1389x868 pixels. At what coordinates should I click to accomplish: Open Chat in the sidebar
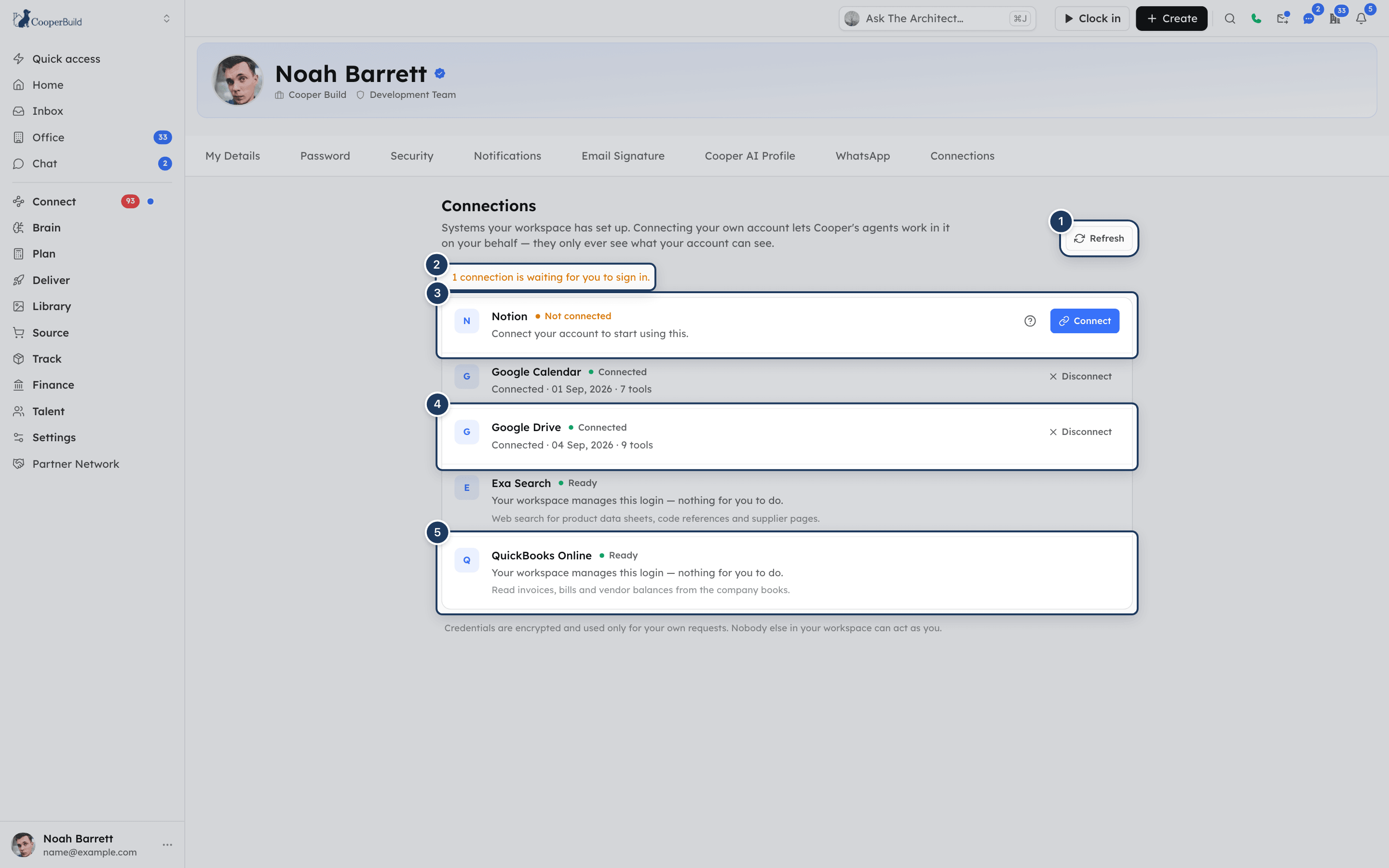pyautogui.click(x=92, y=163)
